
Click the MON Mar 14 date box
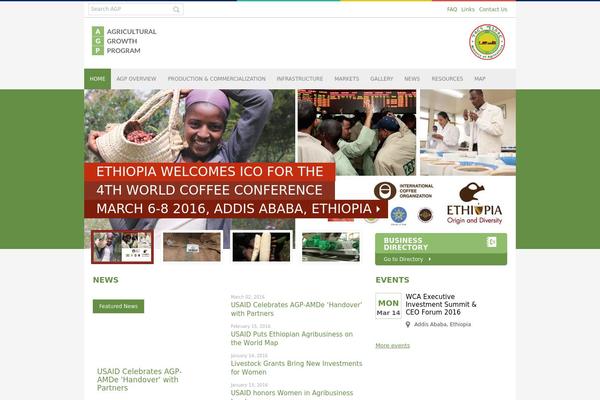pyautogui.click(x=388, y=306)
